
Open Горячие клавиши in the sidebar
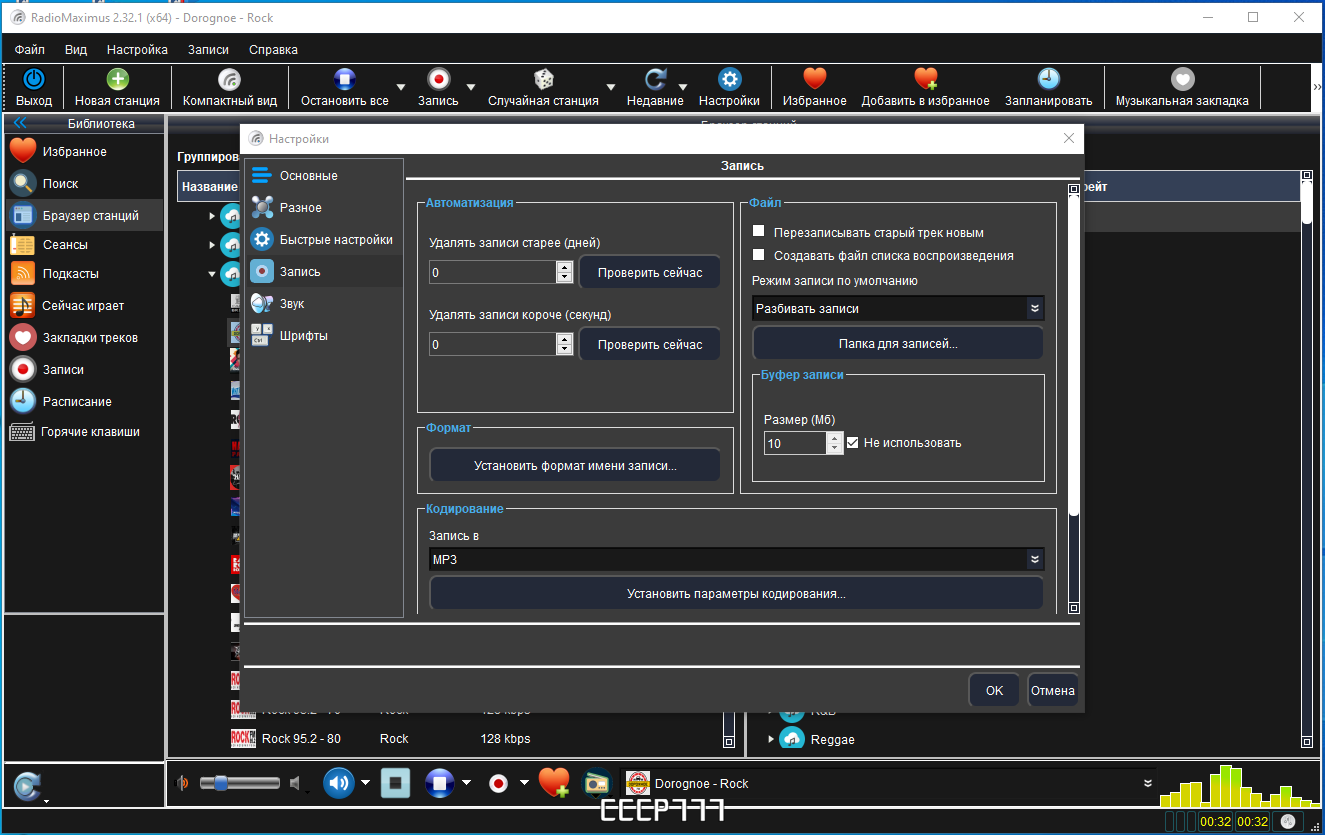[x=84, y=432]
